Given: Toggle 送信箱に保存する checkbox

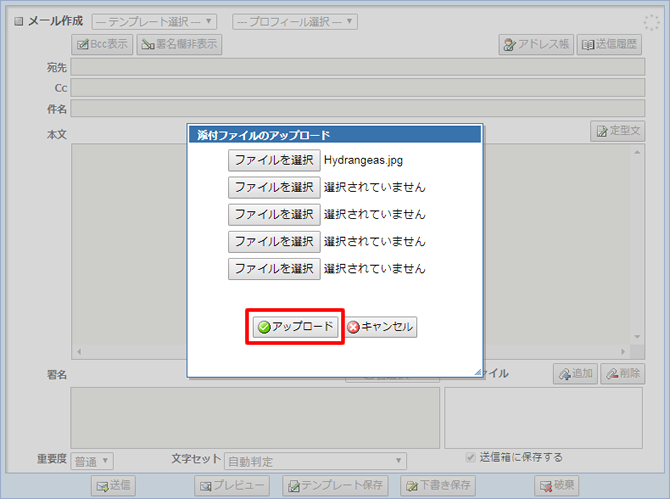Looking at the screenshot, I should pos(470,457).
